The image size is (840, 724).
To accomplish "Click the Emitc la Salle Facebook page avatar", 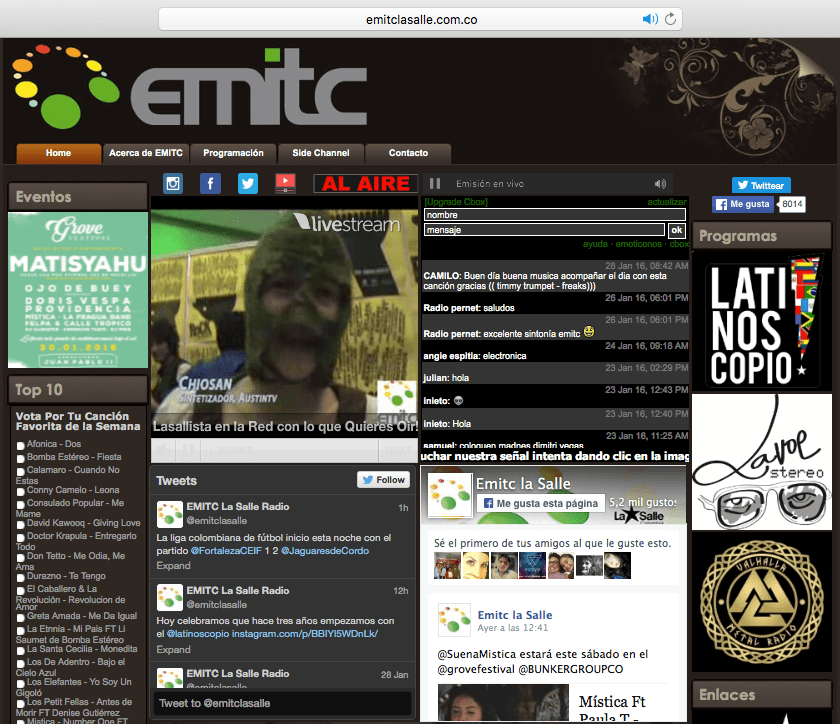I will [449, 494].
